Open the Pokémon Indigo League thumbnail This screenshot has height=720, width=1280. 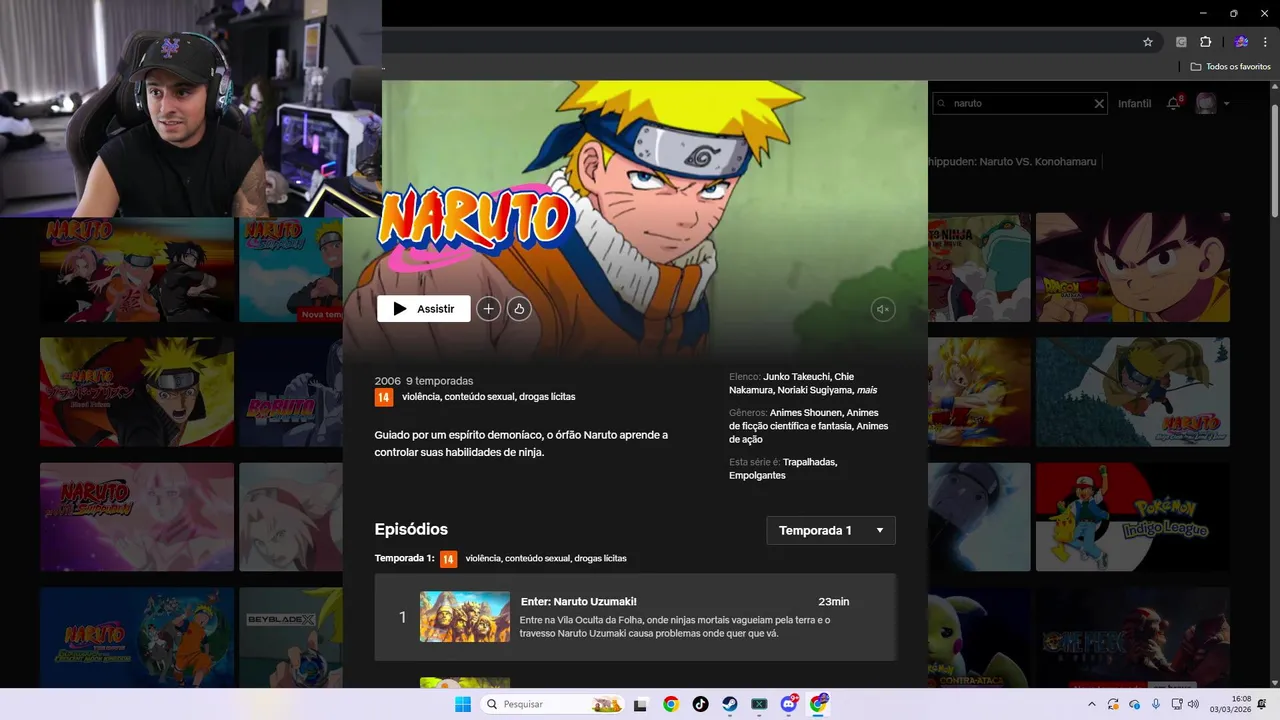click(x=1132, y=516)
